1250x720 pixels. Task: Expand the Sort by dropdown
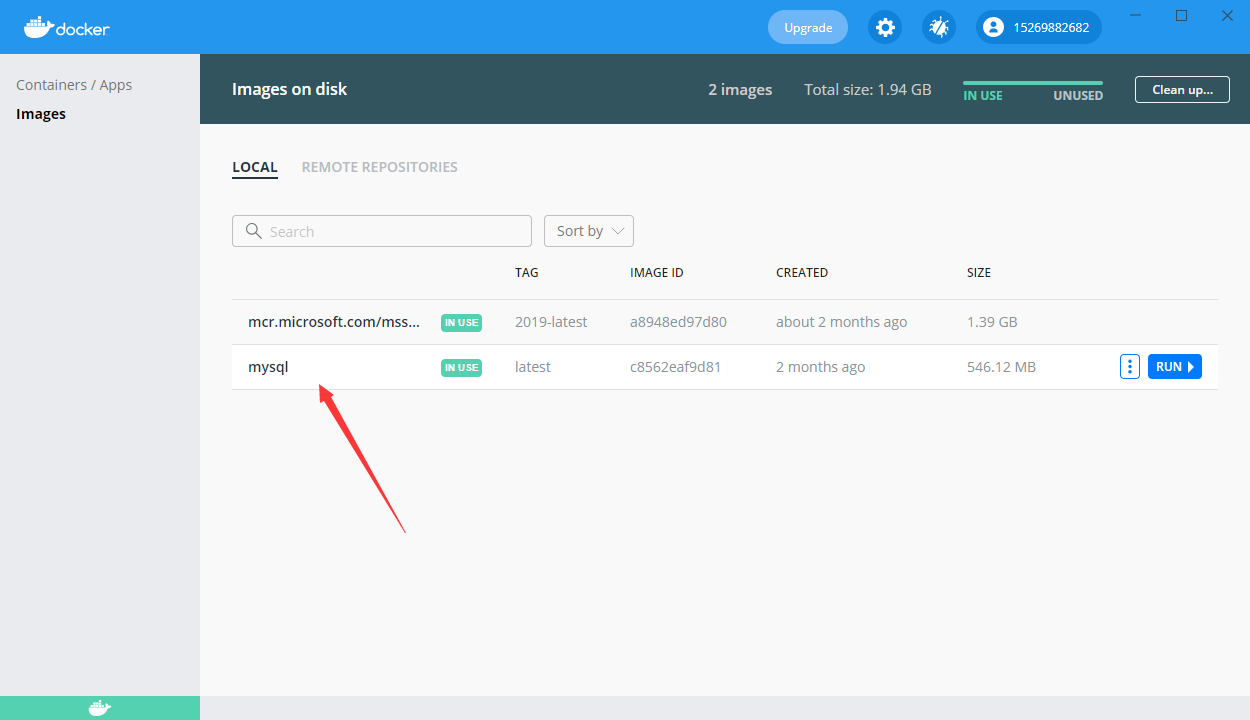pos(589,231)
